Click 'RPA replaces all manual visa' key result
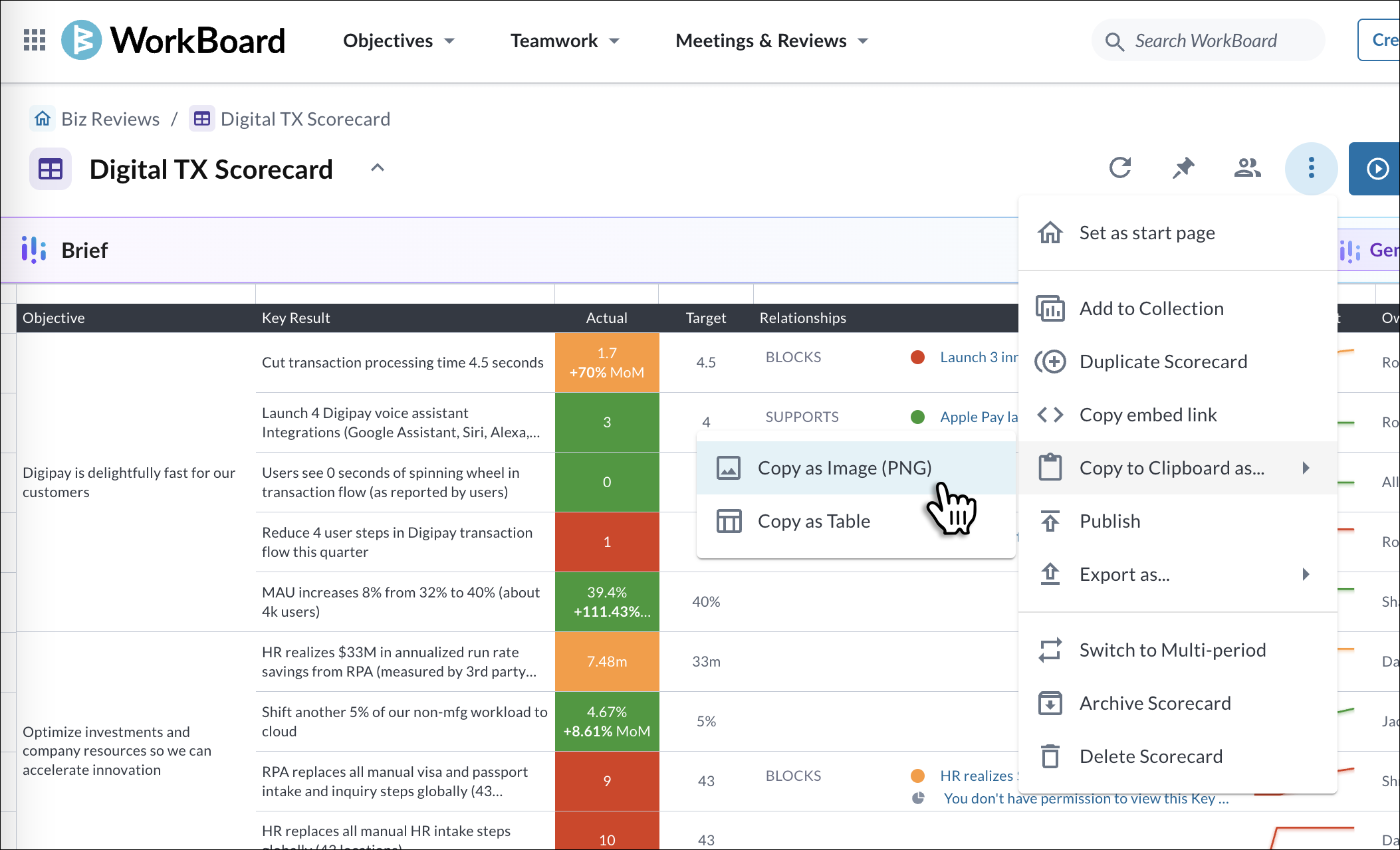This screenshot has width=1400, height=850. (x=395, y=781)
